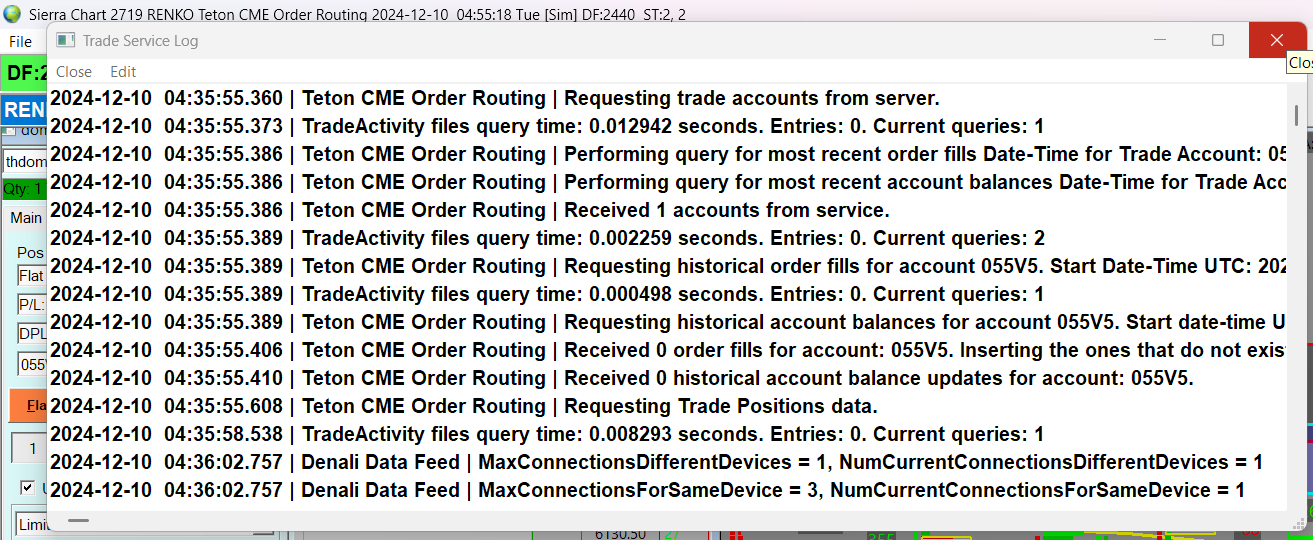Click the Sierra Chart globe icon
Screen dimensions: 1313x540
coord(12,14)
